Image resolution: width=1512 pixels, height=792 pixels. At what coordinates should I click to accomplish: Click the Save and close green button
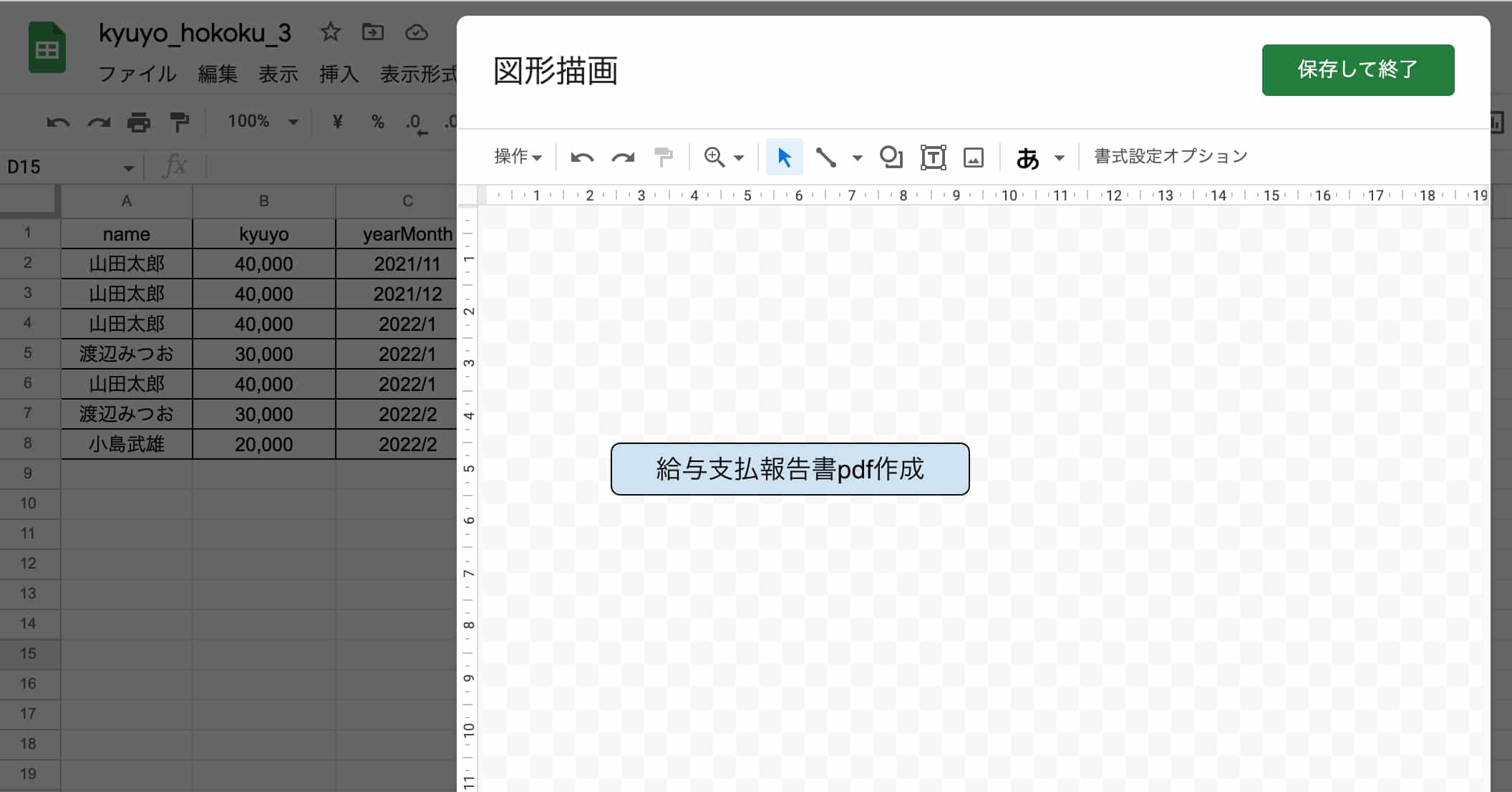tap(1357, 69)
